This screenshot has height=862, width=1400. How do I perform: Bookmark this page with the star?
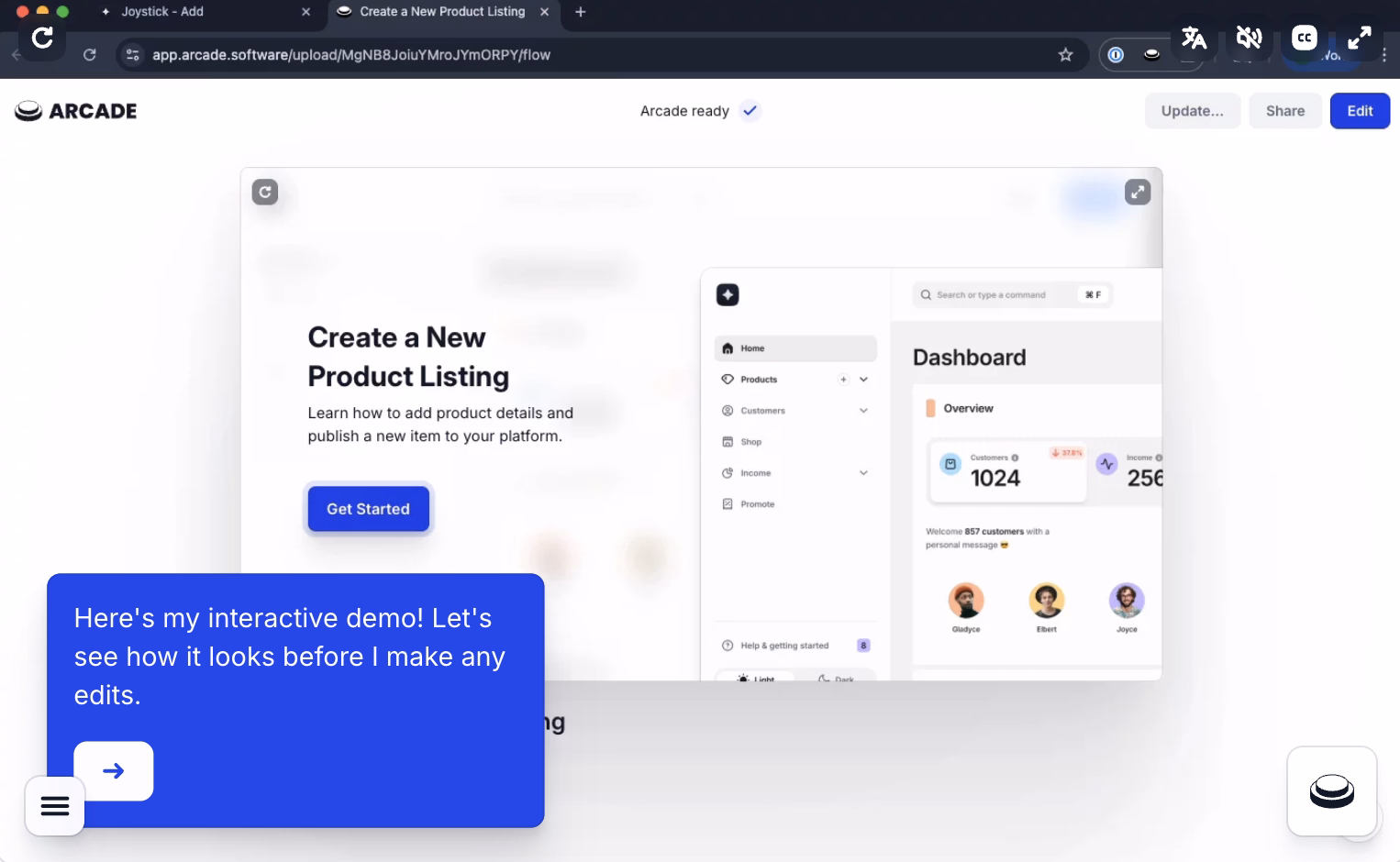(x=1065, y=55)
